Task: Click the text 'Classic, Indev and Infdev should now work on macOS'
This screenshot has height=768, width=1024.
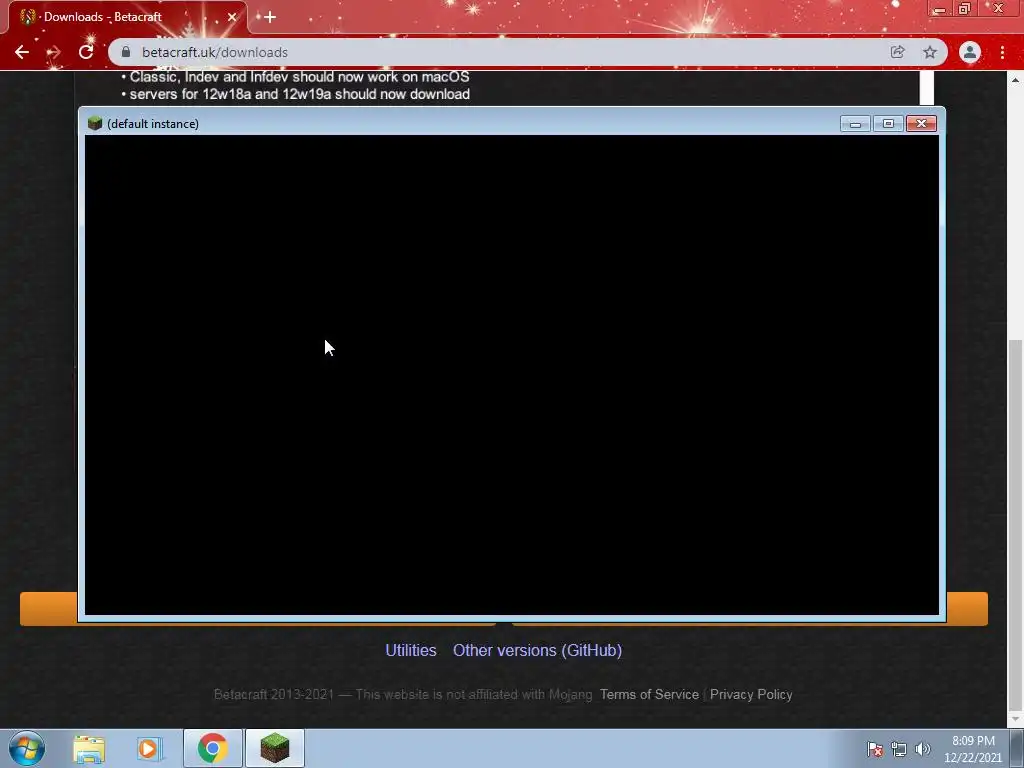Action: (299, 76)
